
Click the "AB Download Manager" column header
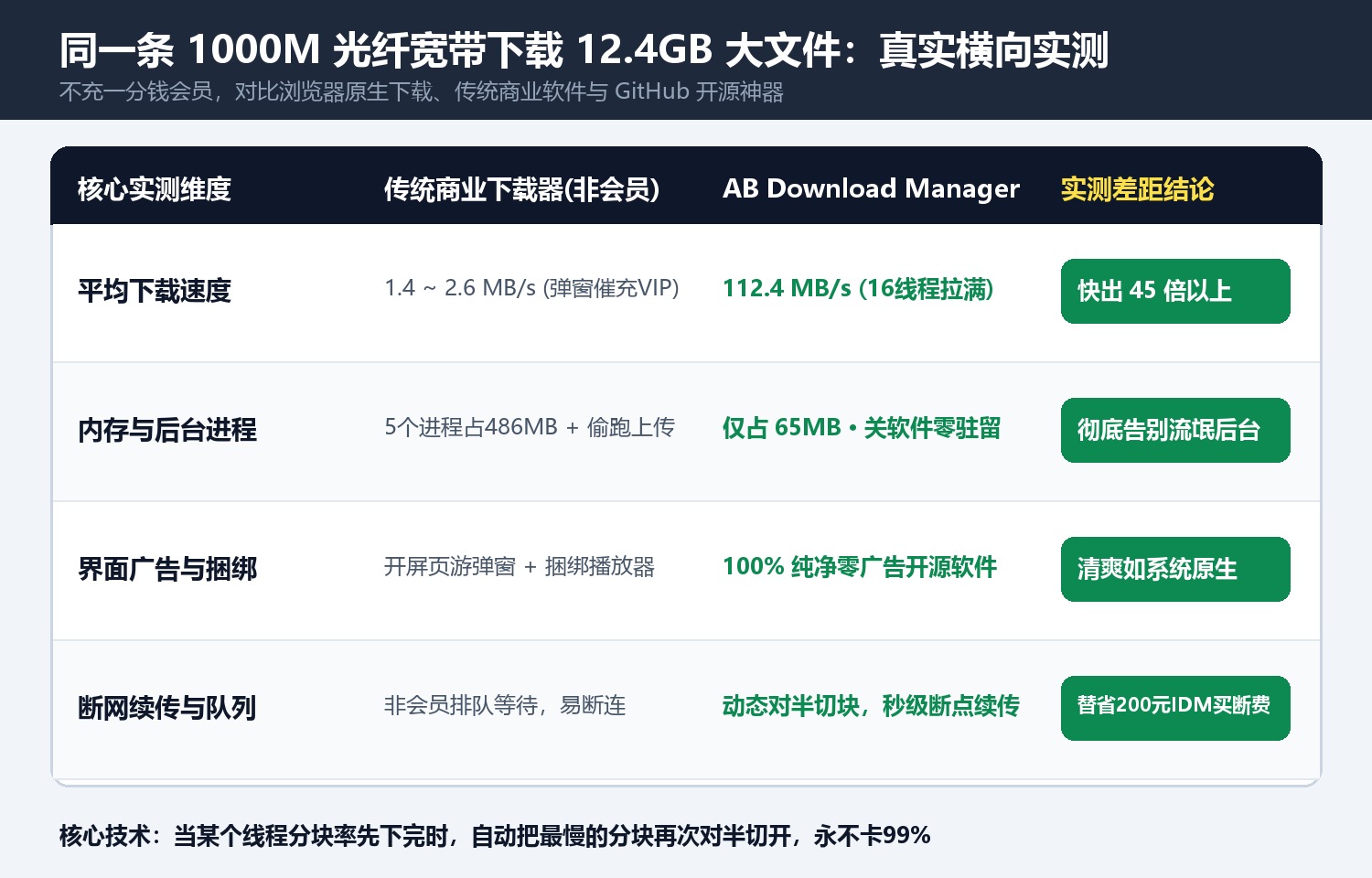(x=871, y=189)
